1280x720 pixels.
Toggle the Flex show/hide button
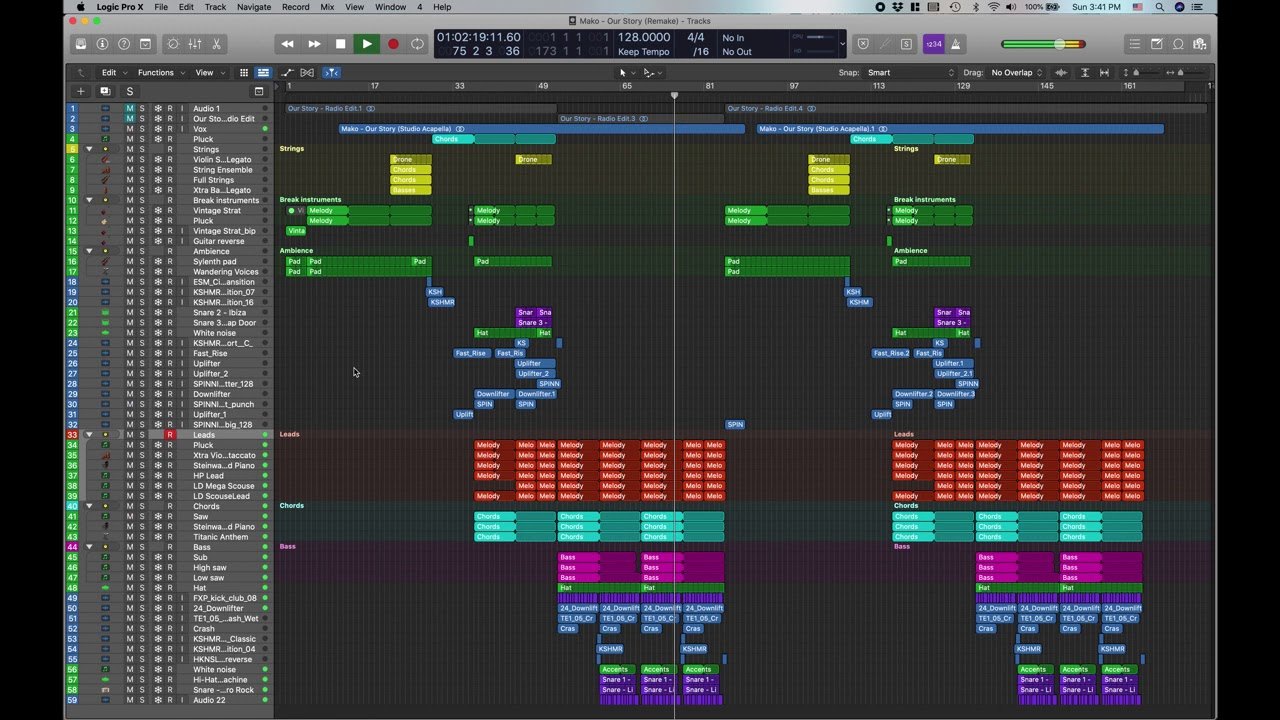click(x=307, y=73)
